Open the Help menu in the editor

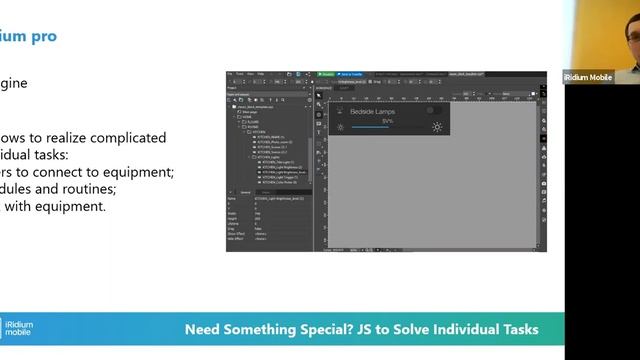coord(260,74)
